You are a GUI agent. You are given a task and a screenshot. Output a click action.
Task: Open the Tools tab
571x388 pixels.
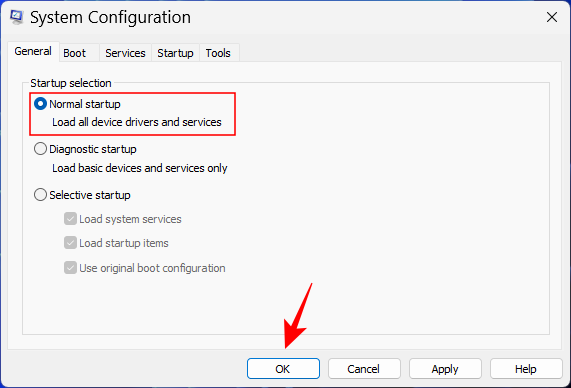click(218, 53)
